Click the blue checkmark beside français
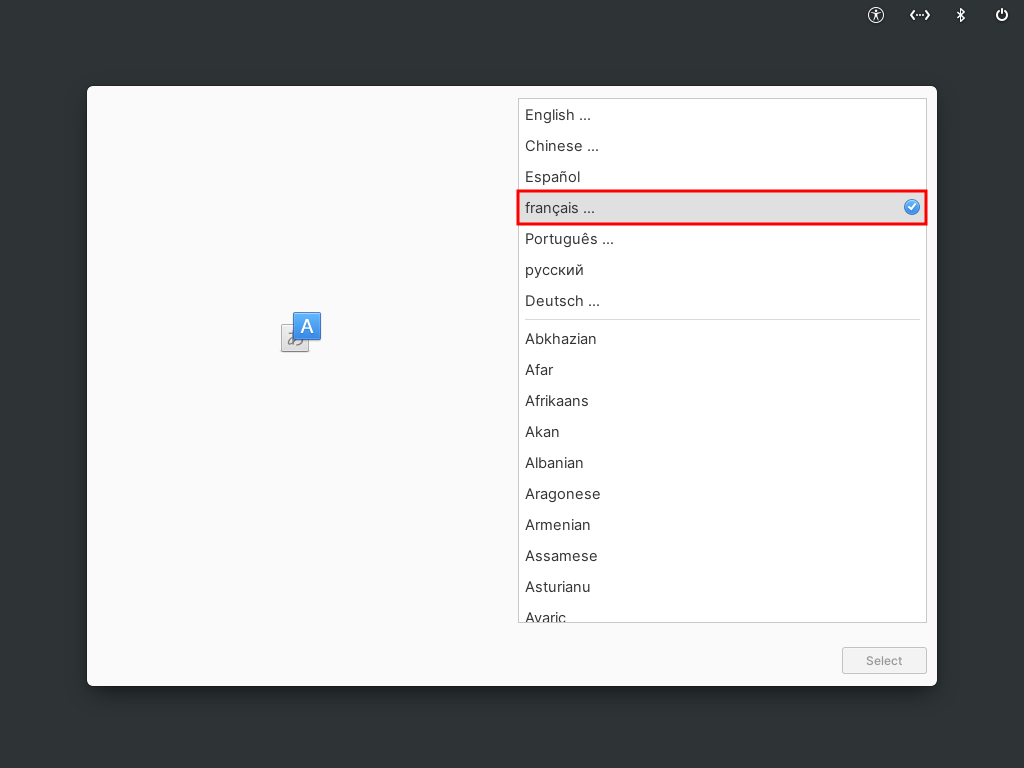This screenshot has height=768, width=1024. point(912,207)
